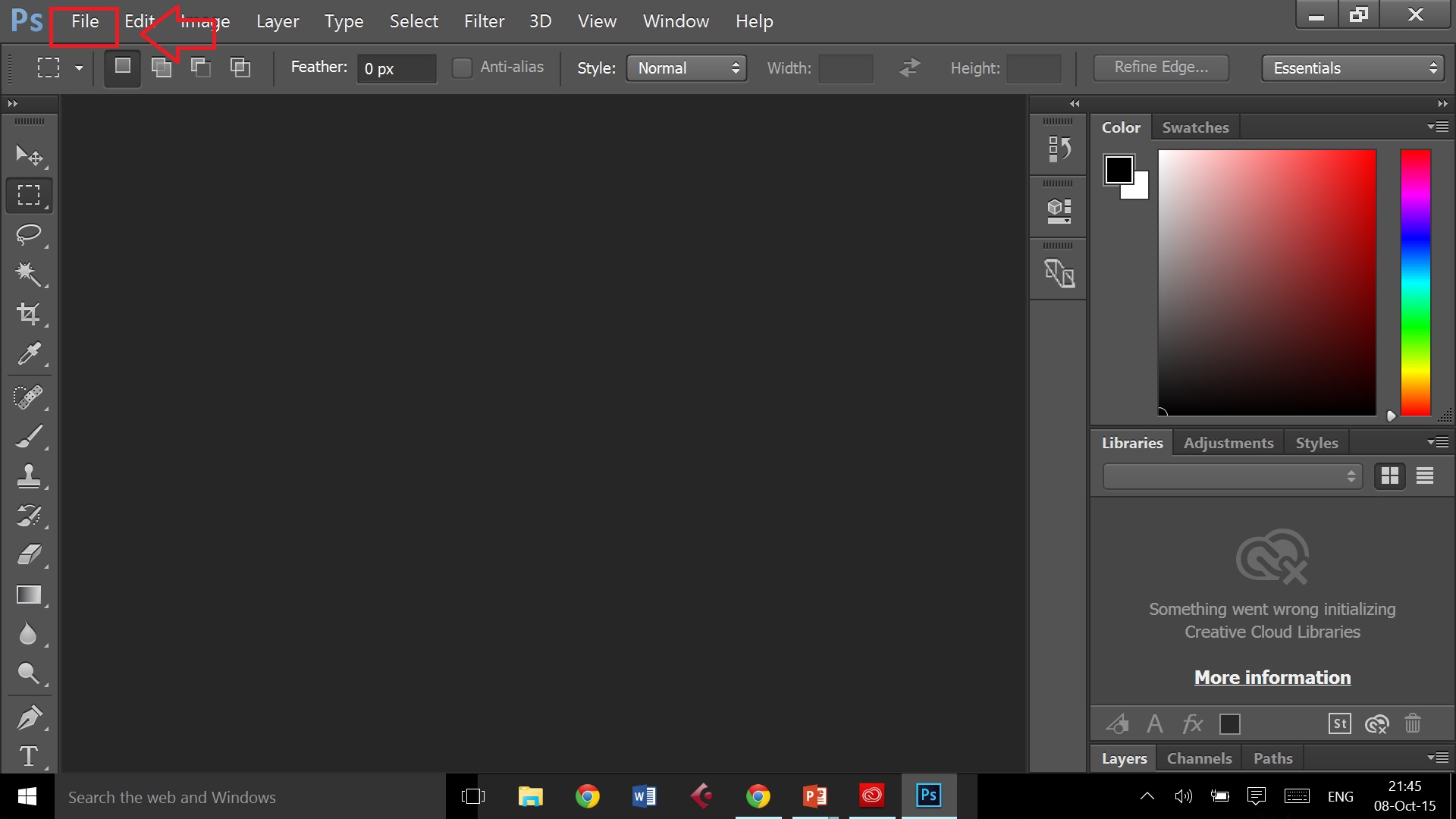Switch to the Swatches tab
This screenshot has width=1456, height=819.
click(1195, 127)
